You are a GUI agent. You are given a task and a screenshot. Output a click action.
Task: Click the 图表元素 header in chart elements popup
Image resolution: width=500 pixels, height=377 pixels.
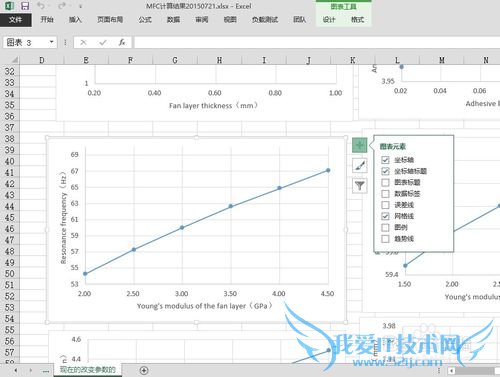(x=393, y=146)
